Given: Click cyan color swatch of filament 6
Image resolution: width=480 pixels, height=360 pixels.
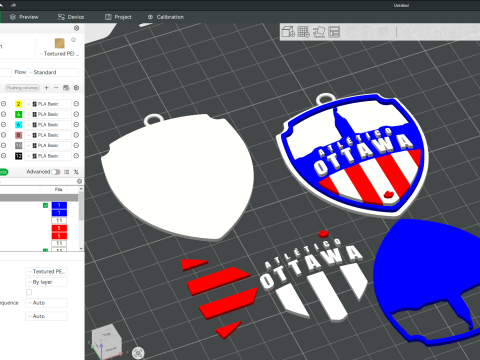Looking at the screenshot, I should pyautogui.click(x=19, y=125).
